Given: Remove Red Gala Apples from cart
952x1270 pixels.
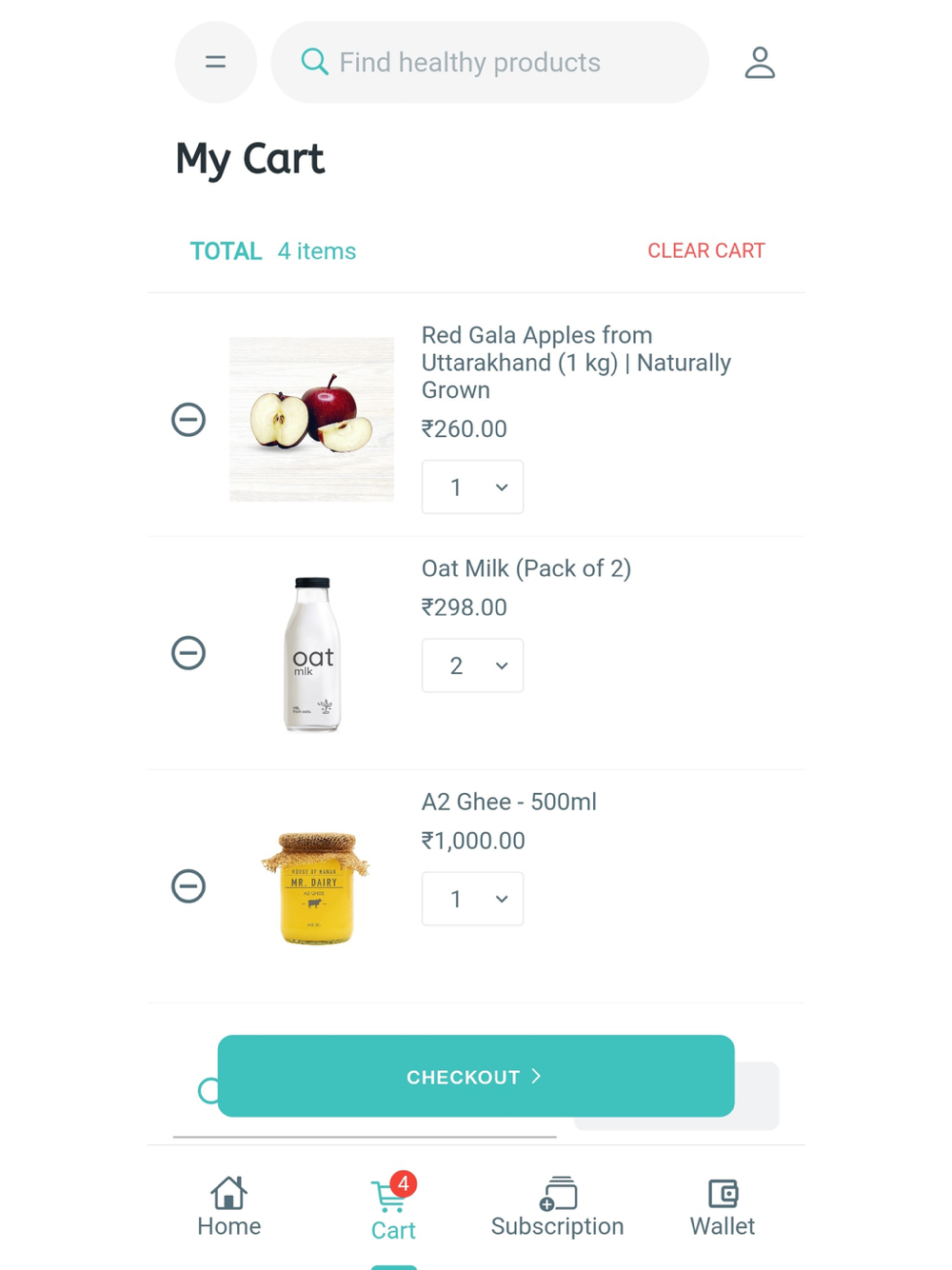Looking at the screenshot, I should tap(188, 420).
